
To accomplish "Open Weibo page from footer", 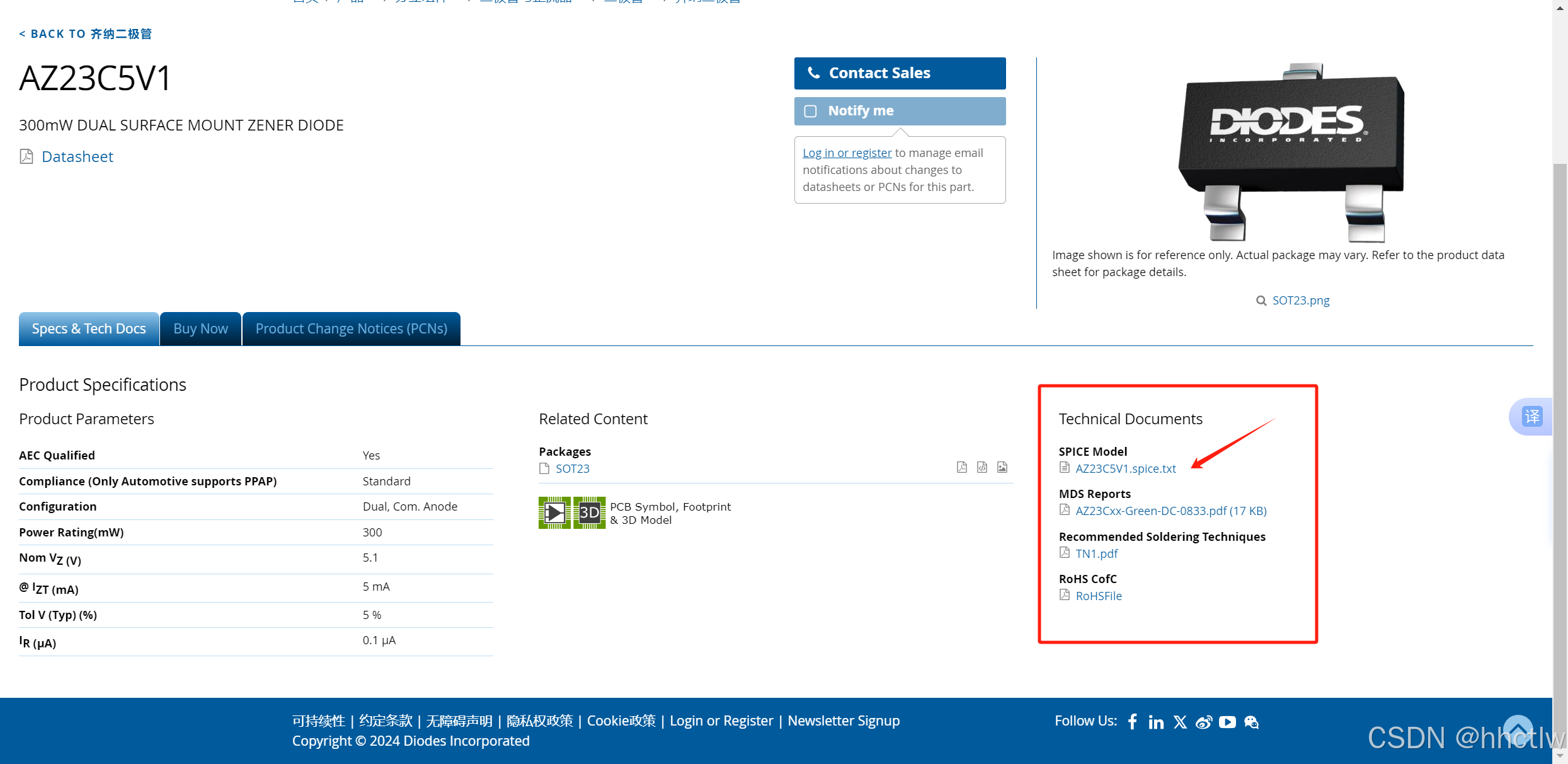I will pyautogui.click(x=1204, y=722).
